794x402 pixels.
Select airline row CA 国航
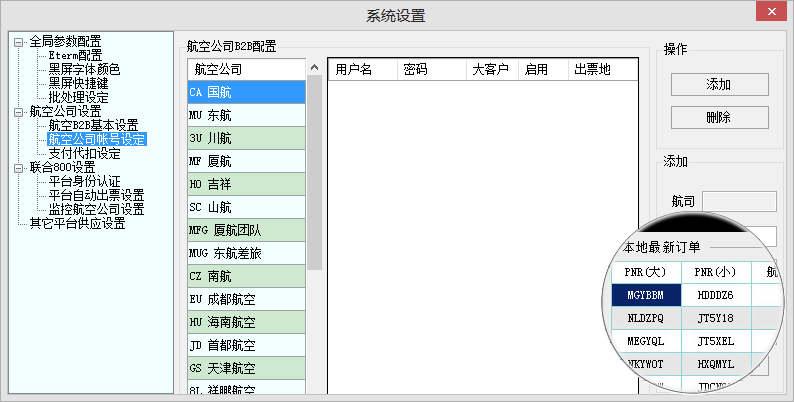point(247,92)
